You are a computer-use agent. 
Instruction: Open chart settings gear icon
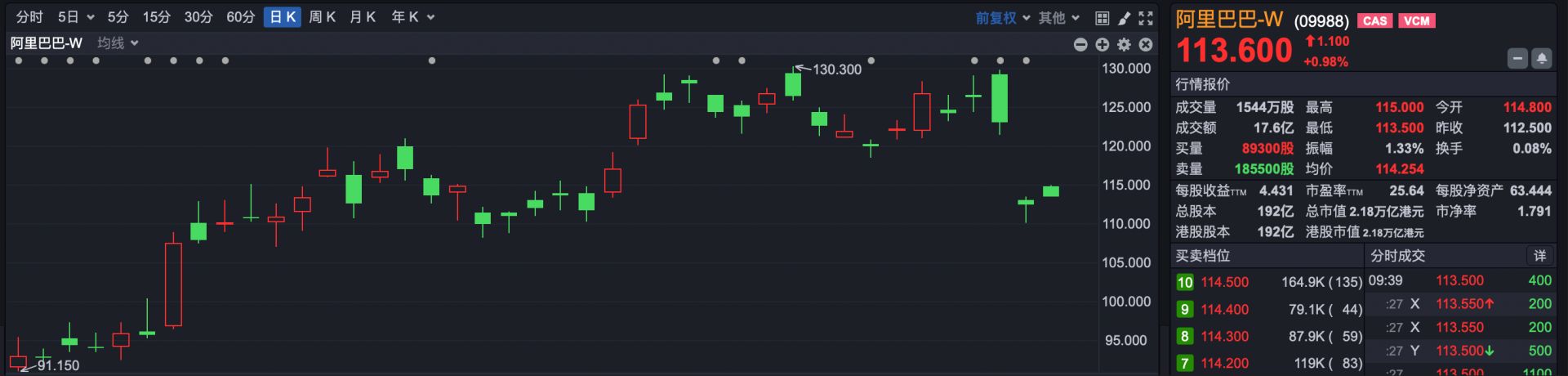point(1125,44)
